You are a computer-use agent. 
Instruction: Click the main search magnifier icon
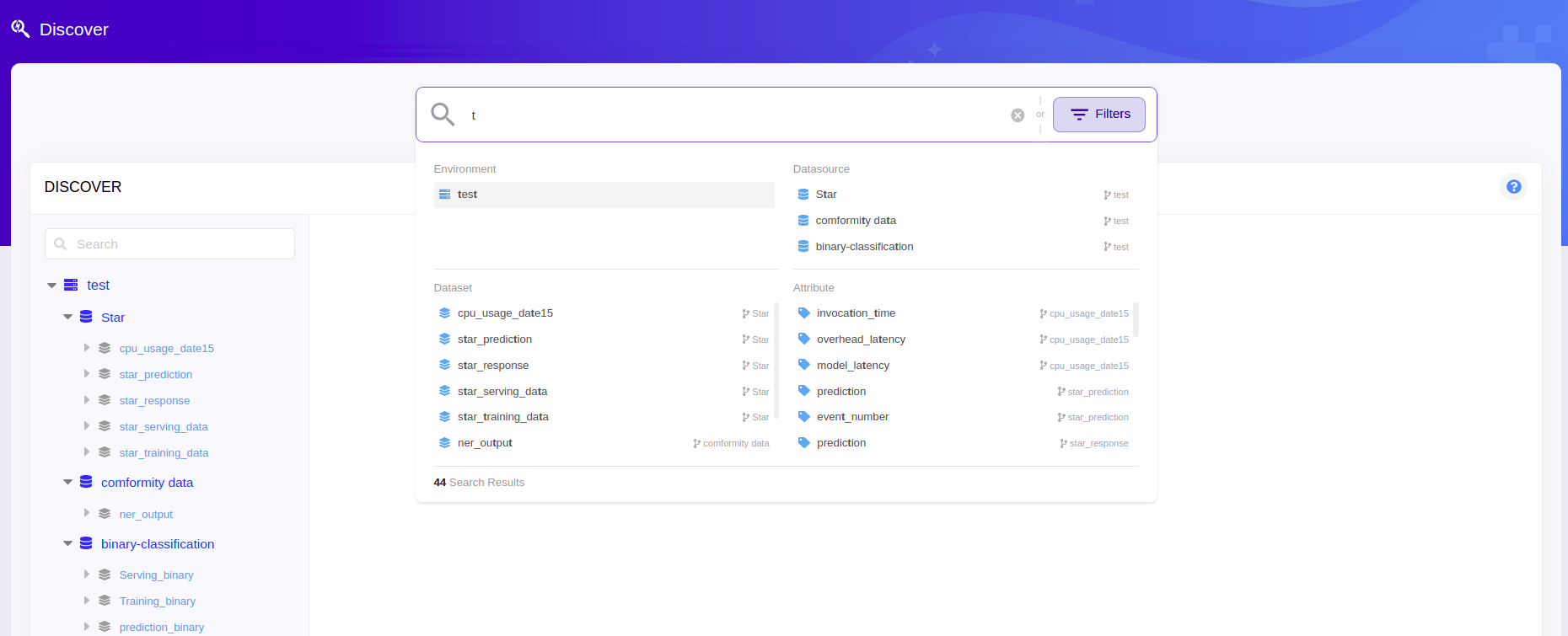[443, 115]
